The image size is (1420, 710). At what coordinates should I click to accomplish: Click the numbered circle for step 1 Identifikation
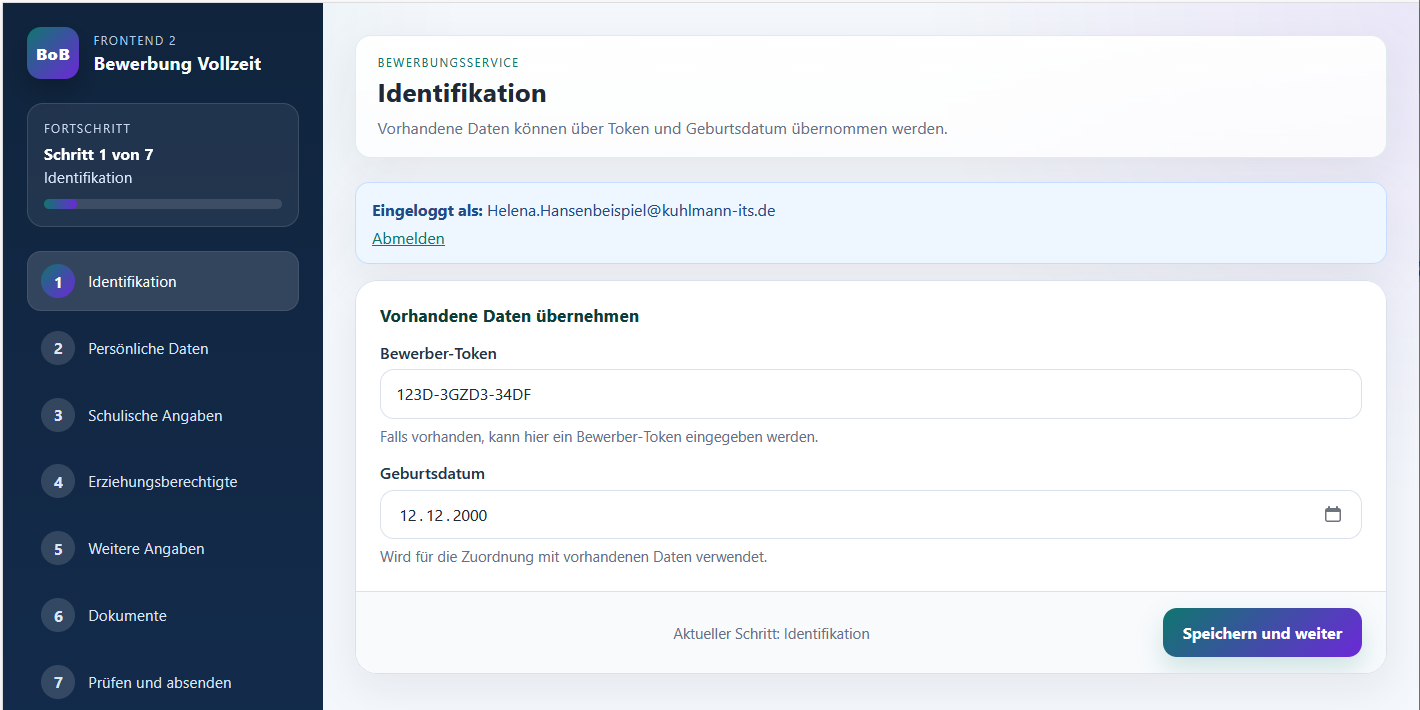(x=58, y=281)
